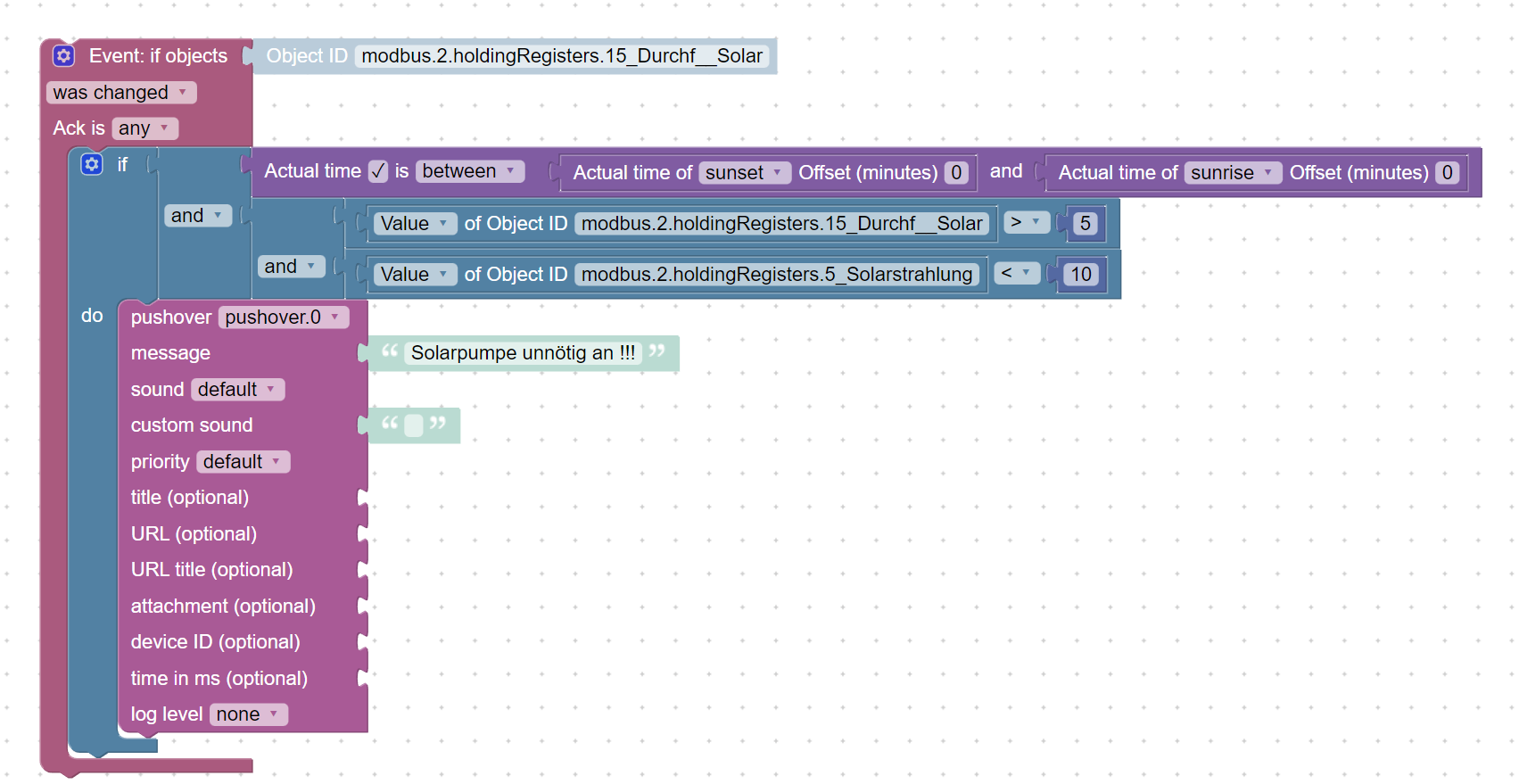Toggle the Actual time checkbox

[x=378, y=171]
